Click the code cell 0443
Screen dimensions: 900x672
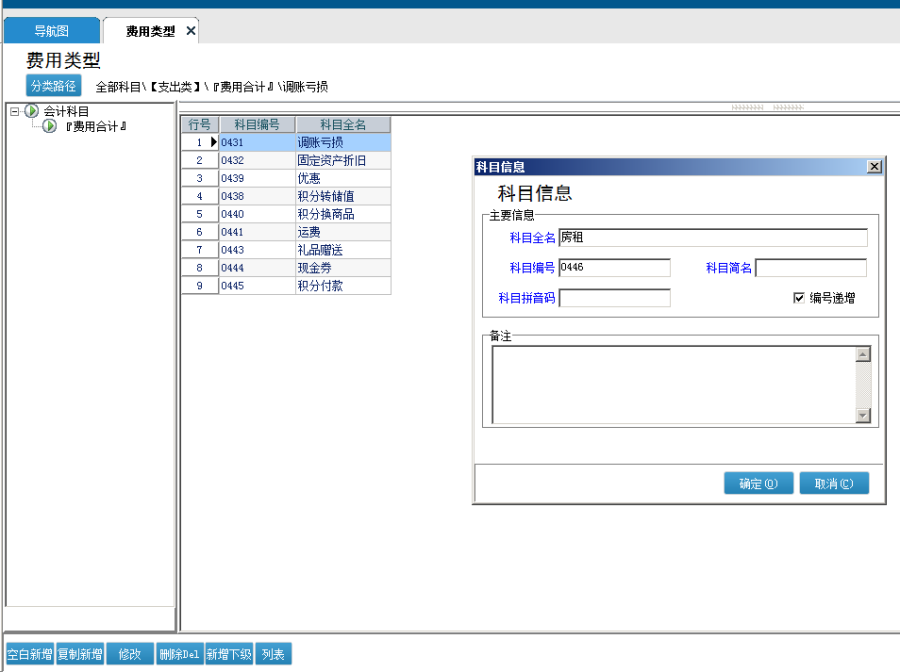click(257, 250)
